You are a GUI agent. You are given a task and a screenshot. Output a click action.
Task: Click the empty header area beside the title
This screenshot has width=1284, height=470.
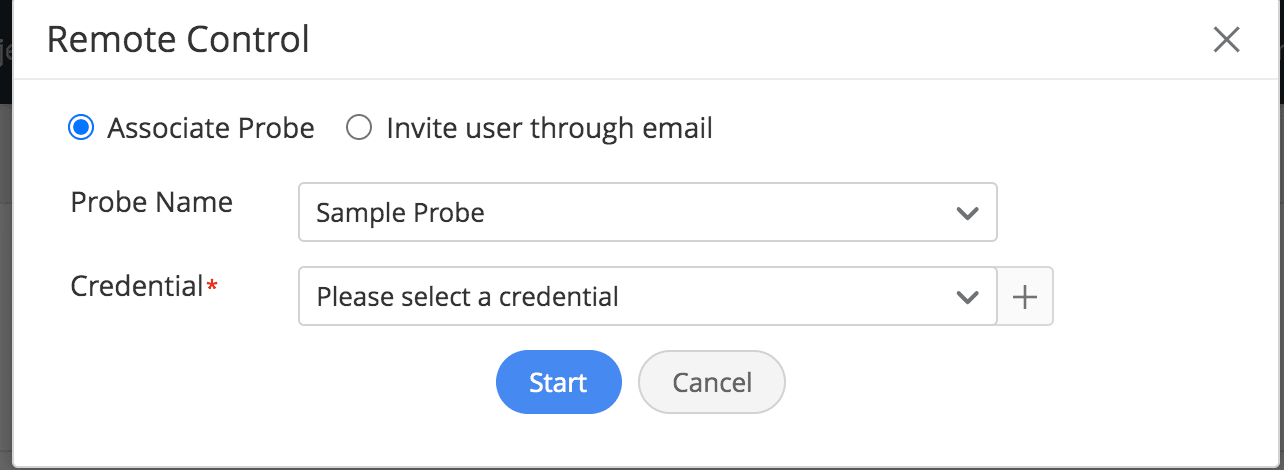click(x=750, y=40)
